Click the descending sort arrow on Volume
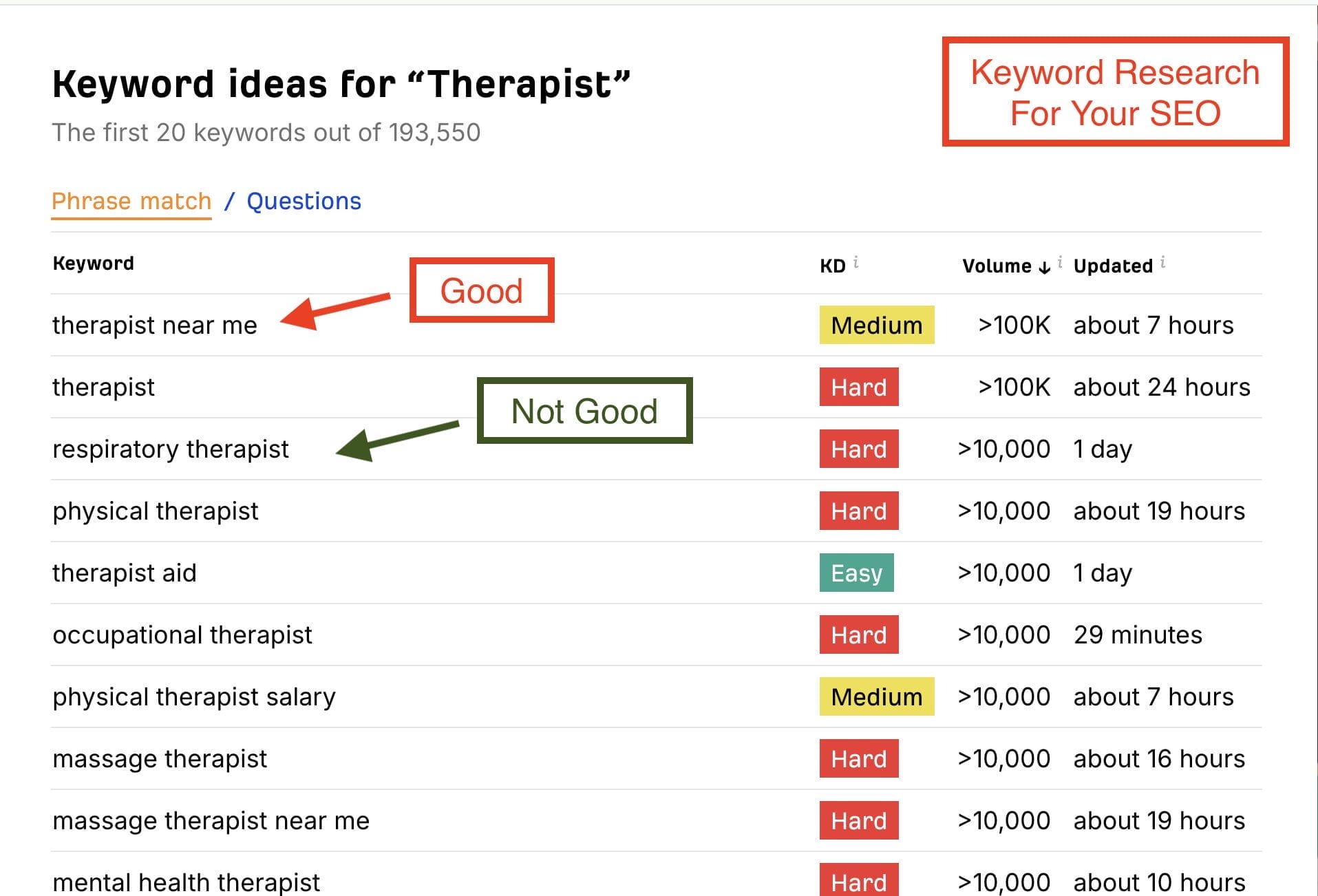 pos(1043,267)
